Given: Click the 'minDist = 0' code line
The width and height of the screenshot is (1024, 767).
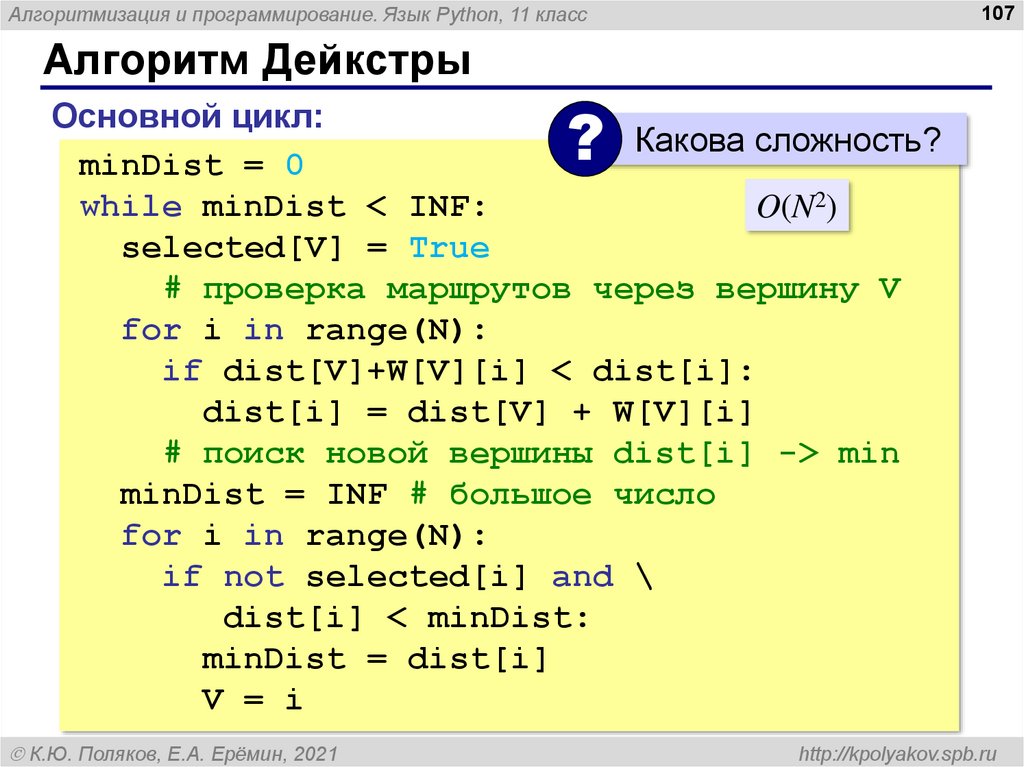Looking at the screenshot, I should click(191, 165).
